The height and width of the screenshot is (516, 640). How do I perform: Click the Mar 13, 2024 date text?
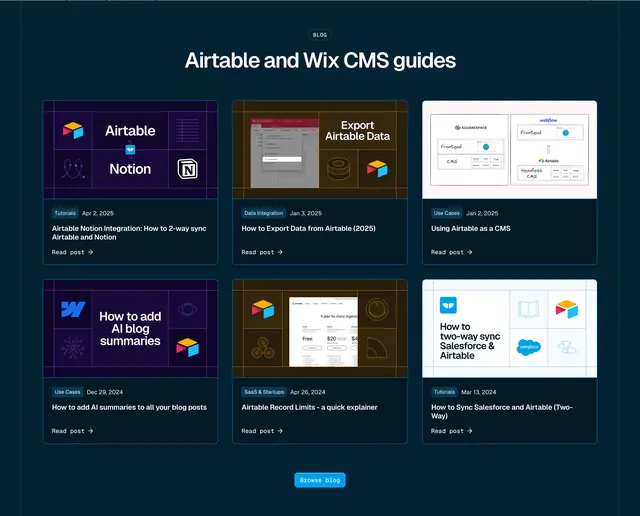(x=479, y=392)
